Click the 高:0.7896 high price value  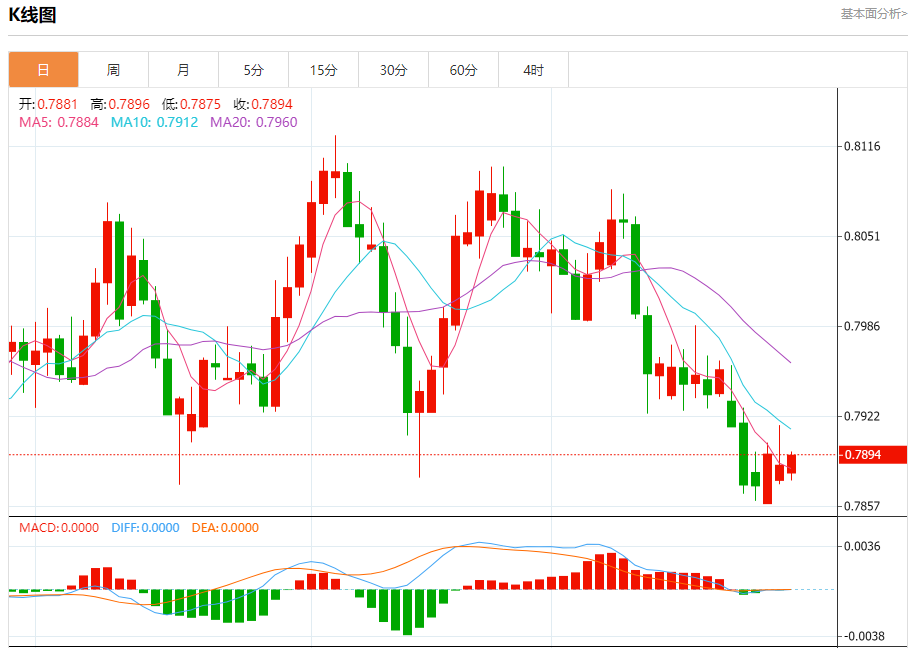[120, 104]
